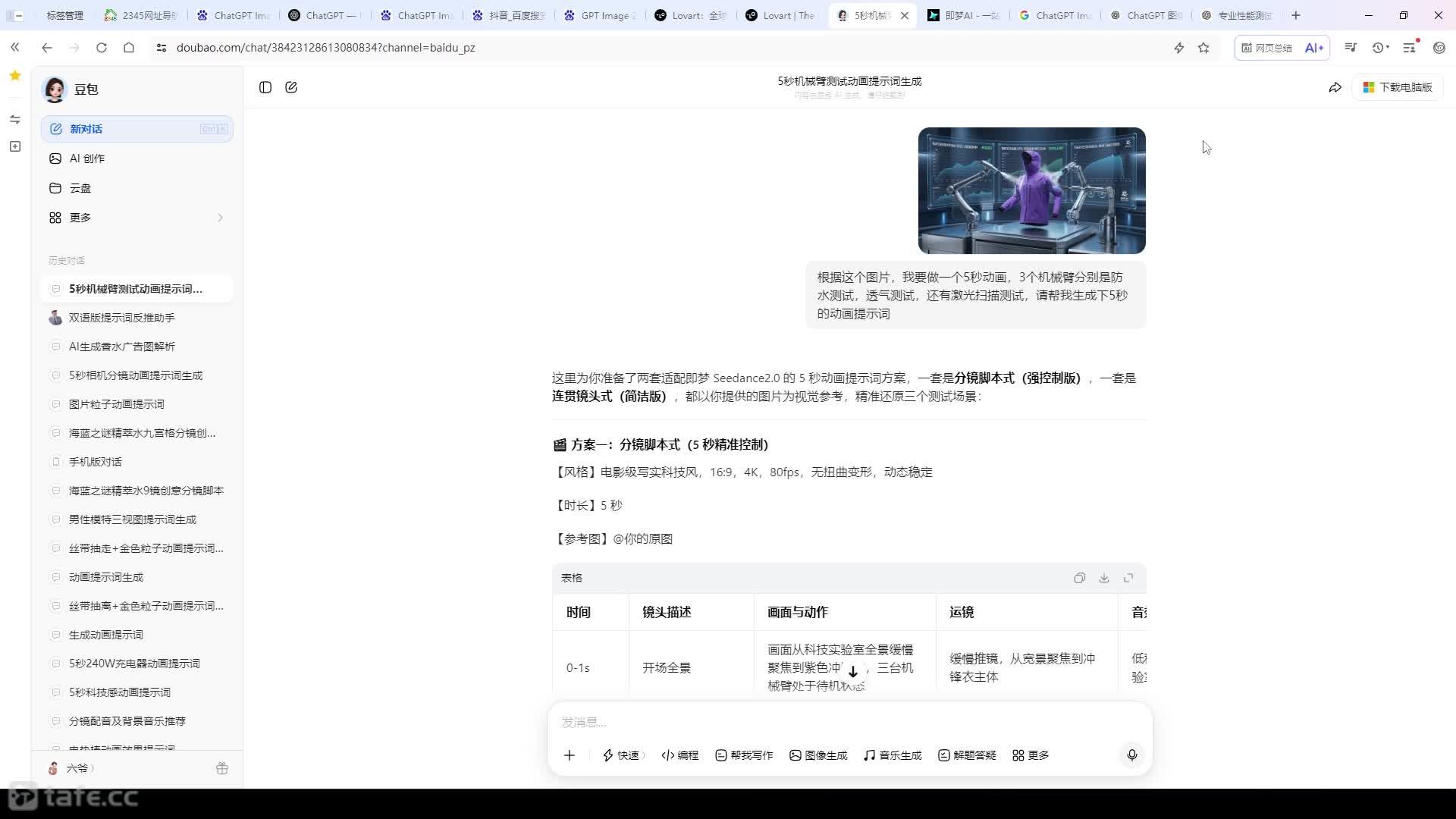Image resolution: width=1456 pixels, height=819 pixels.
Task: Focus the 发消息 message input field
Action: point(849,722)
